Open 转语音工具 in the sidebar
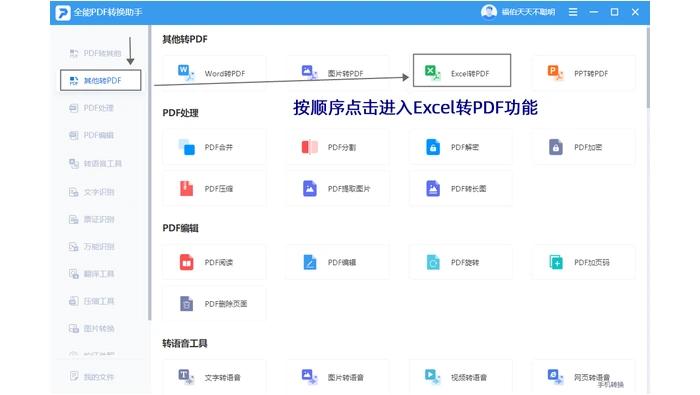This screenshot has width=700, height=395. tap(96, 164)
